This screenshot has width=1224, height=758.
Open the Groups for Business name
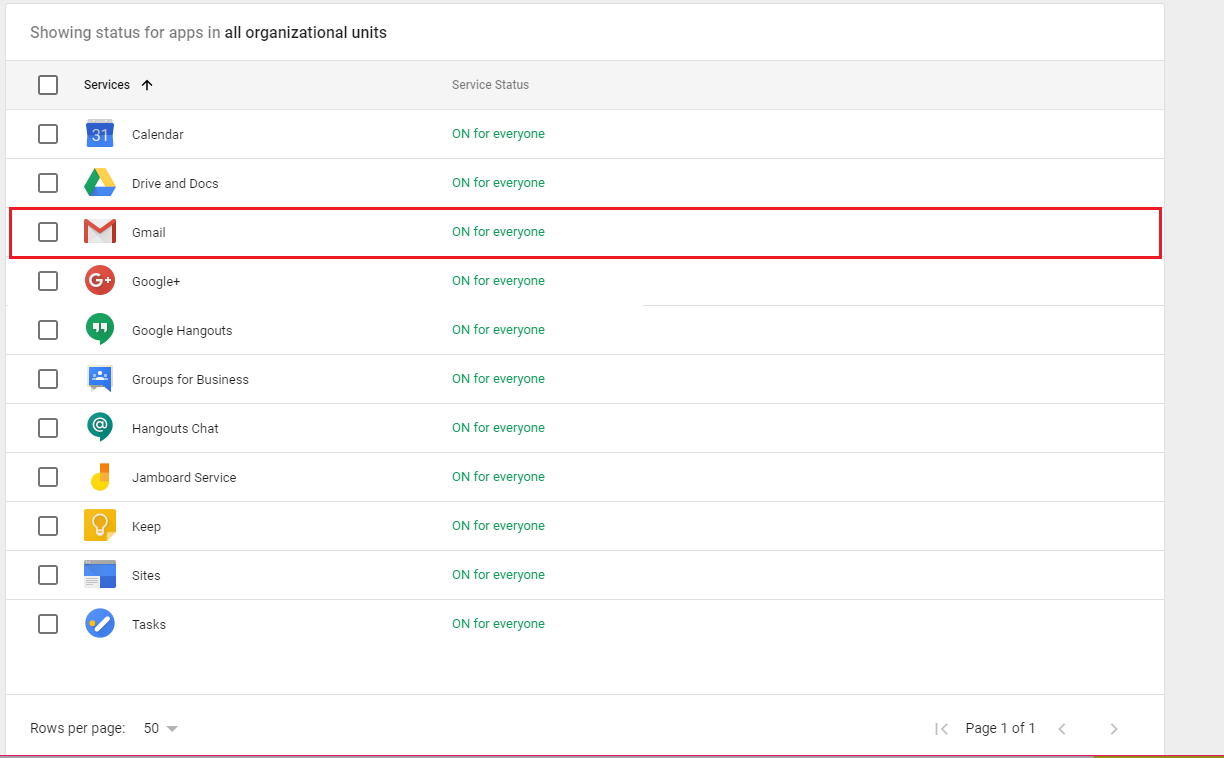190,380
